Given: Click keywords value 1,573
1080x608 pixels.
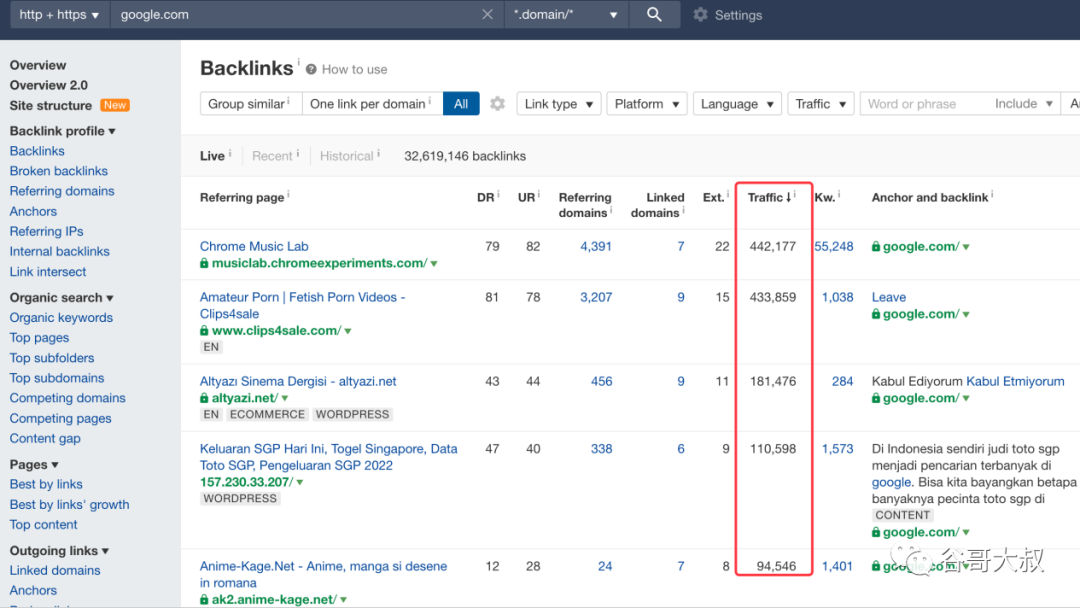Looking at the screenshot, I should [838, 449].
